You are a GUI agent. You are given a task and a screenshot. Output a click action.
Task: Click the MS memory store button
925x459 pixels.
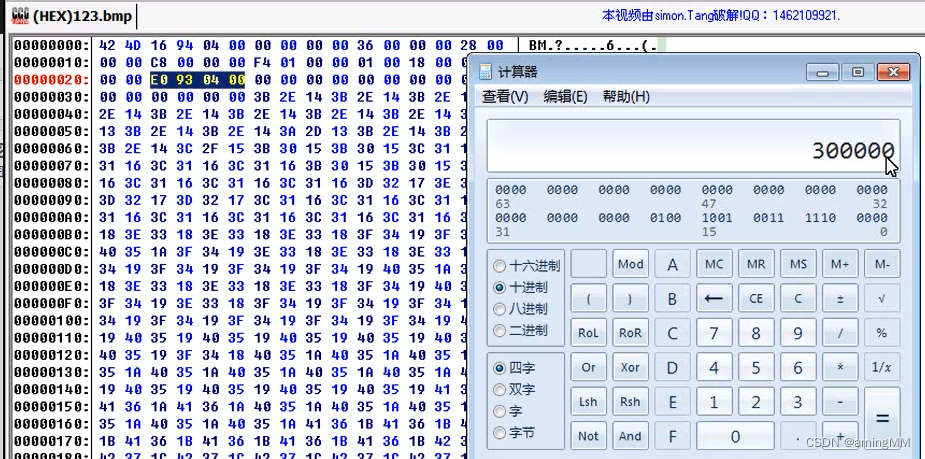tap(798, 264)
